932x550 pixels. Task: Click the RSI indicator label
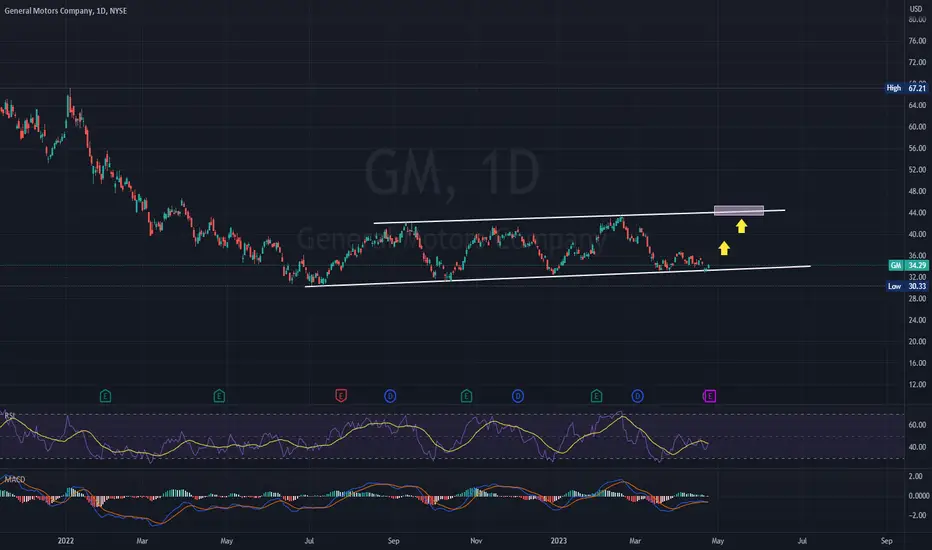click(x=10, y=416)
